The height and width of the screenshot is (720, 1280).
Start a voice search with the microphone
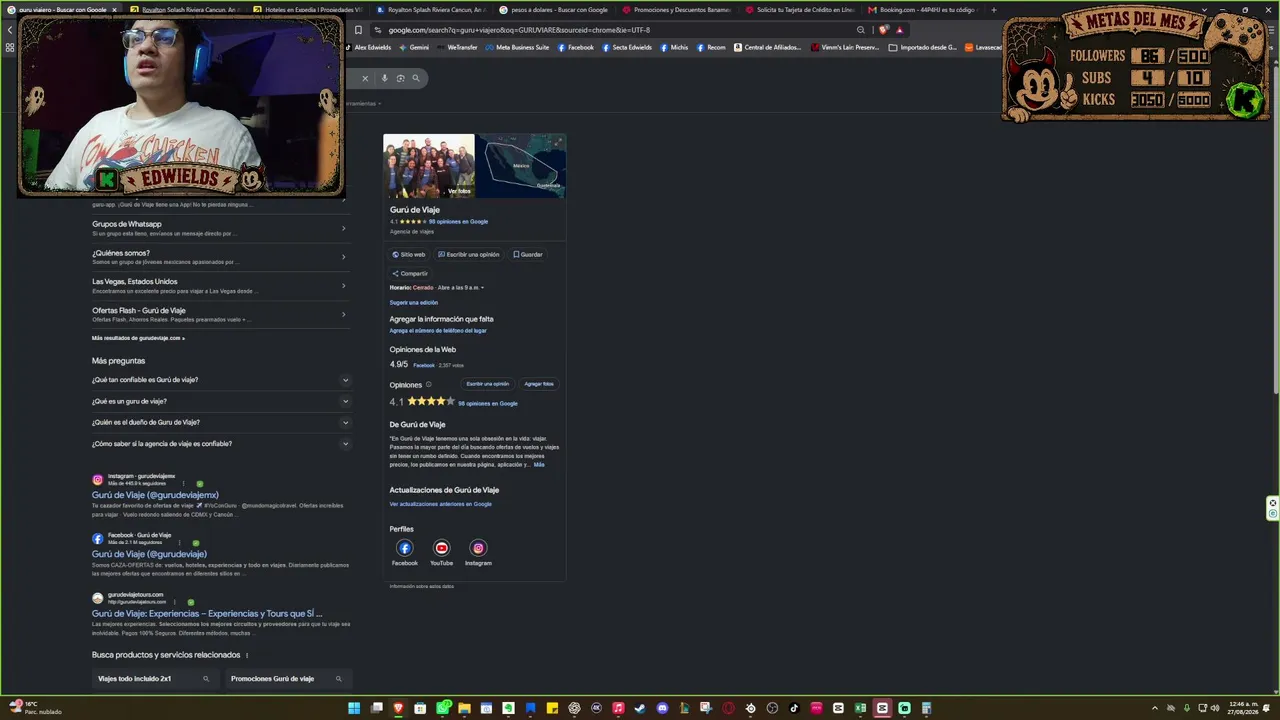384,78
